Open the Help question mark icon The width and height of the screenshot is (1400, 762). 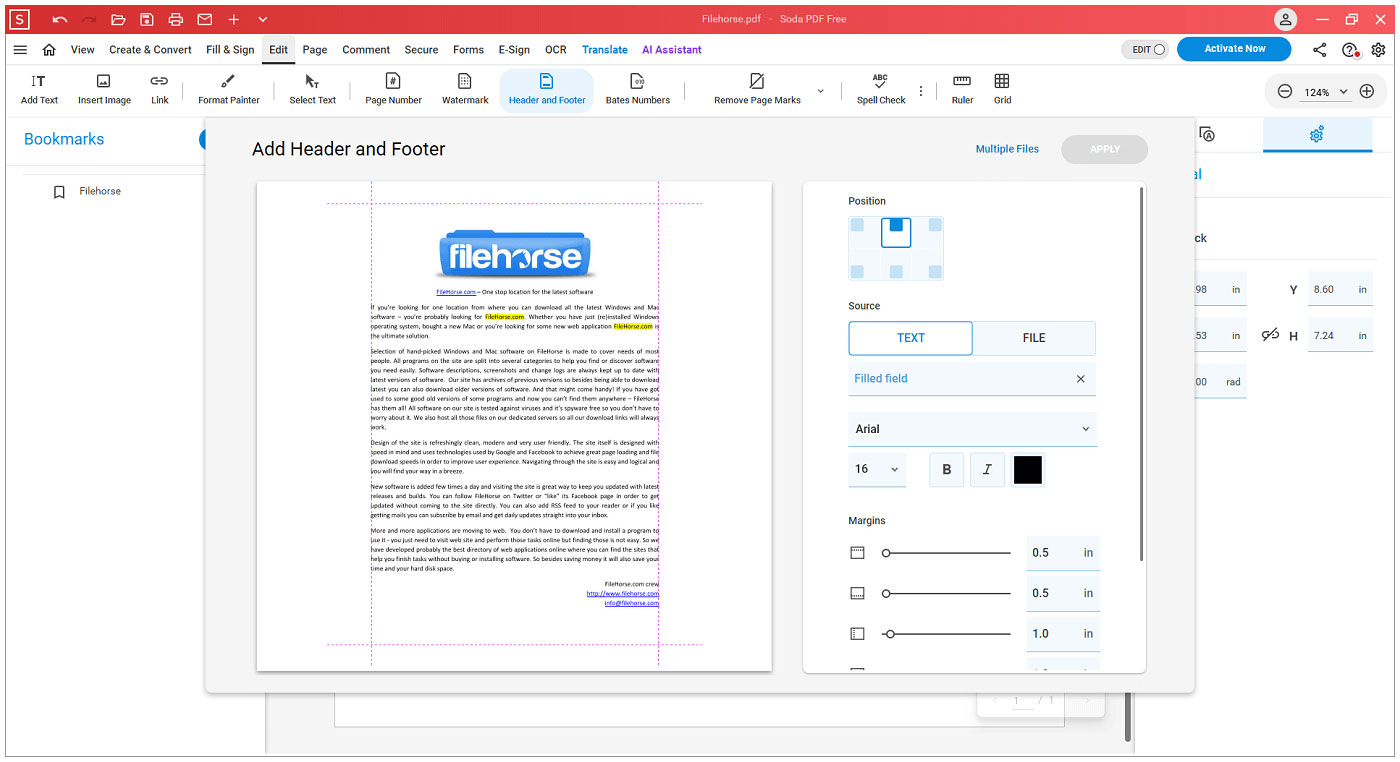coord(1350,50)
